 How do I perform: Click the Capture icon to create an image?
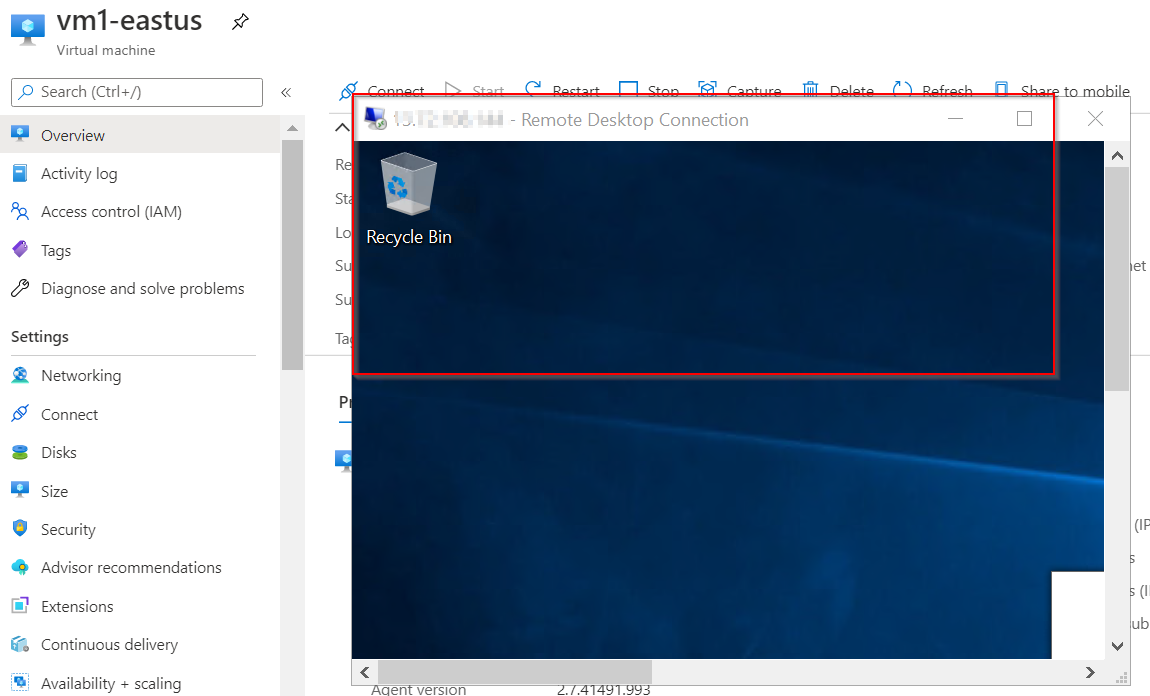pyautogui.click(x=707, y=89)
